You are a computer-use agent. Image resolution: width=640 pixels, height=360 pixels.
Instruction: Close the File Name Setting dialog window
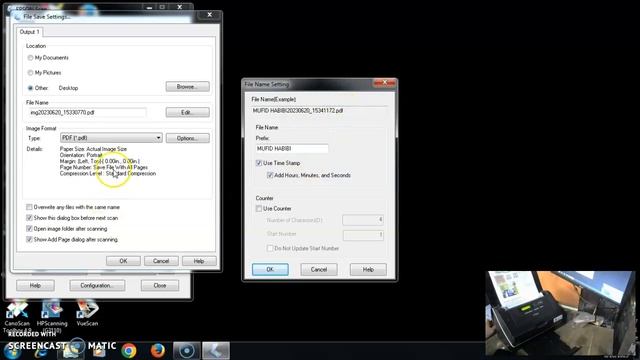point(384,83)
